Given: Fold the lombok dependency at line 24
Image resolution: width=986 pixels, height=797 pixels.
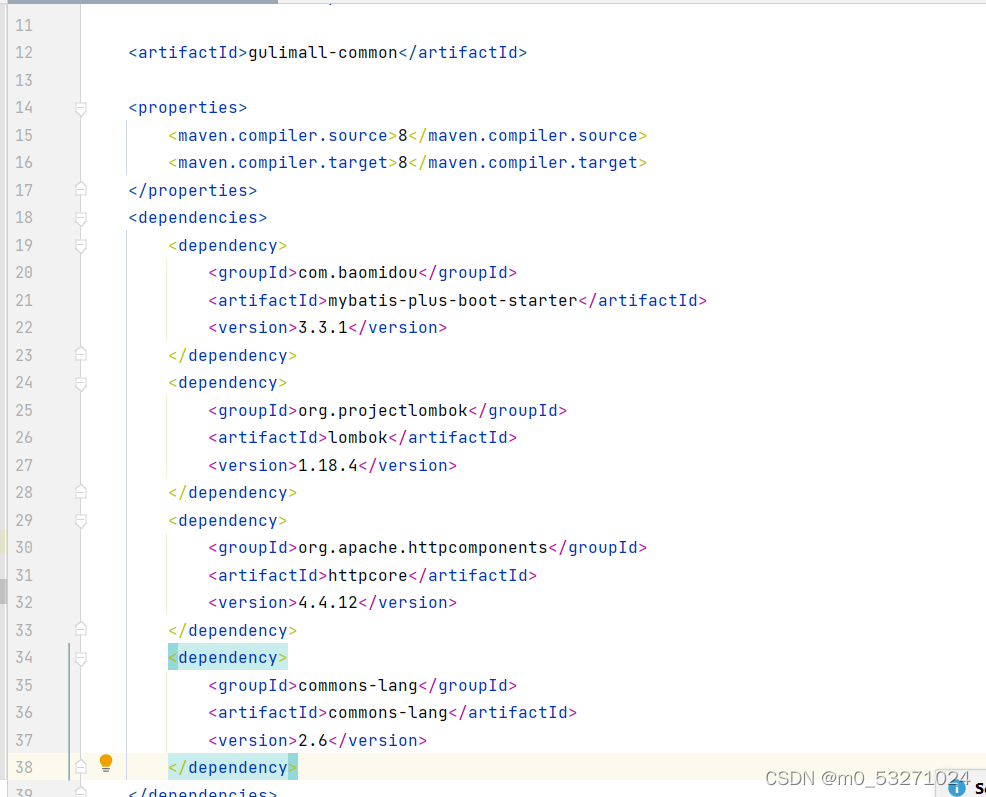Looking at the screenshot, I should [x=80, y=384].
